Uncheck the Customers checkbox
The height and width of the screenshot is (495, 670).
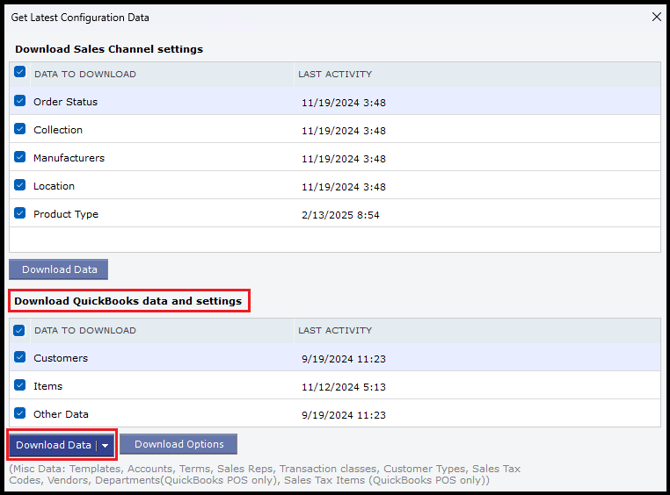pos(20,357)
